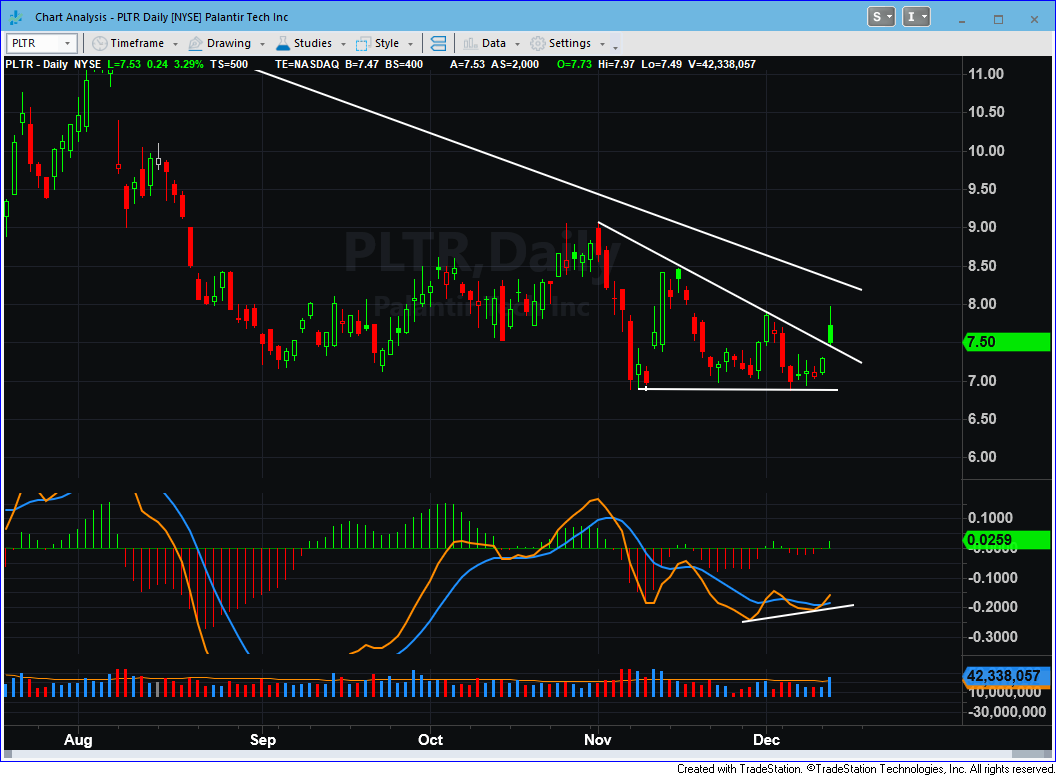Select the long descending white trendline
Screen dimensions: 1056x775
coord(559,180)
